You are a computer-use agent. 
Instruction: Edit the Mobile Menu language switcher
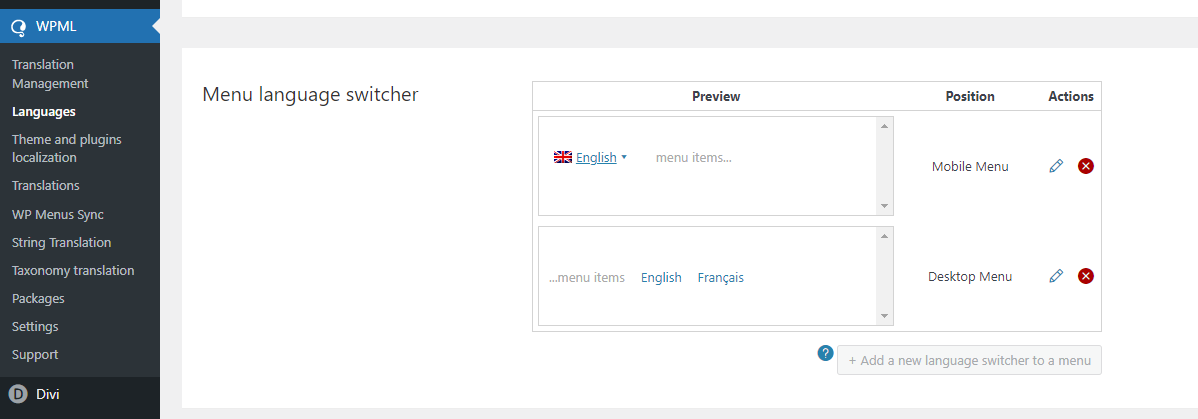point(1057,166)
